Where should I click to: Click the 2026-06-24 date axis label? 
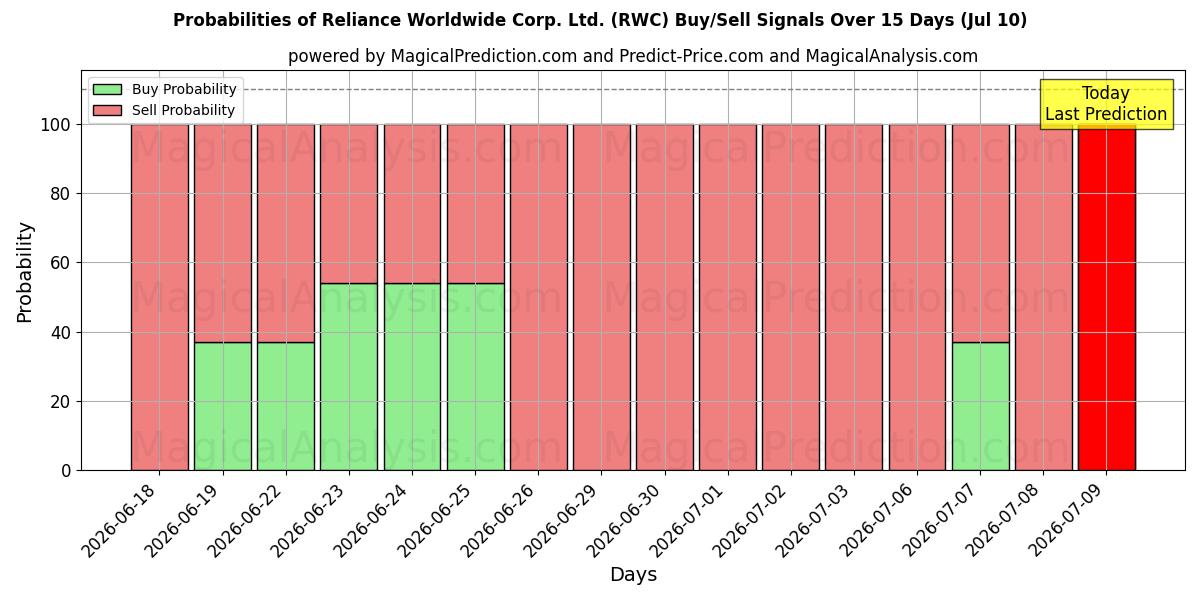(374, 518)
